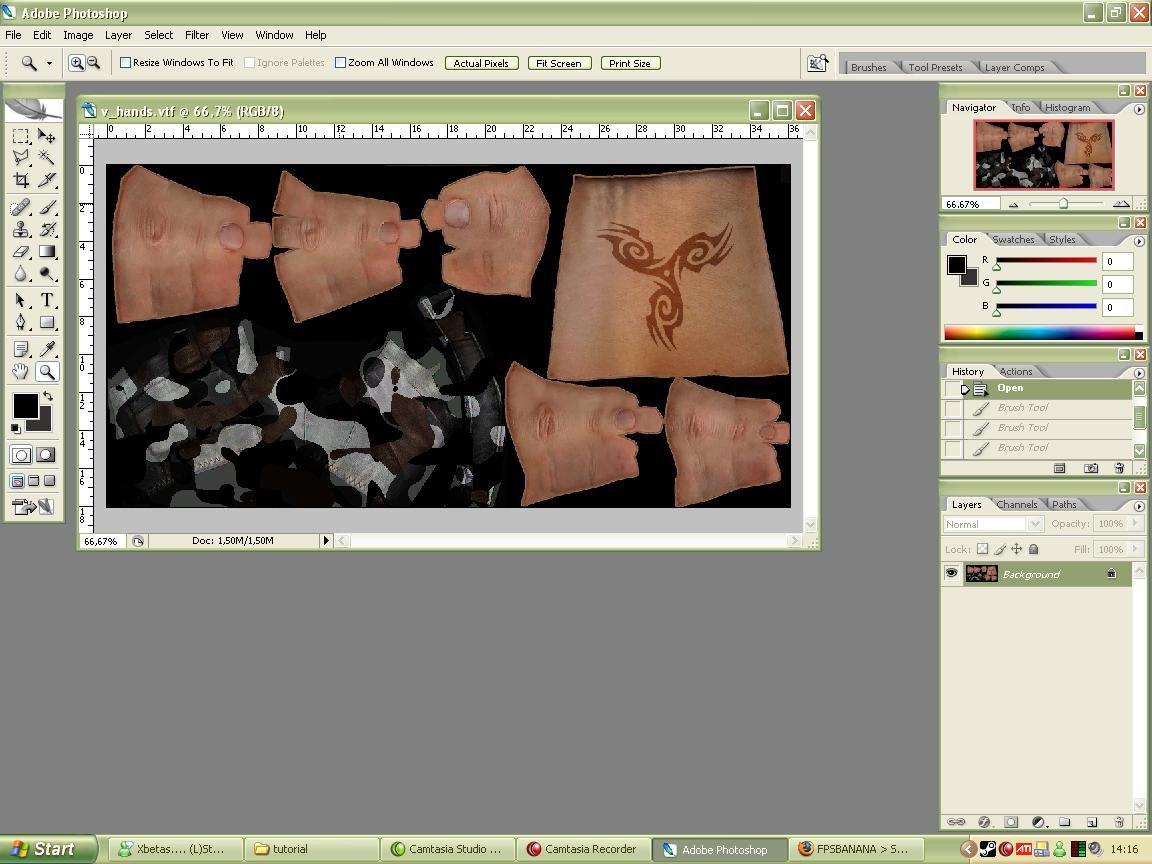The height and width of the screenshot is (864, 1152).
Task: Open the Zoom tool preset picker dropdown
Action: pyautogui.click(x=49, y=63)
